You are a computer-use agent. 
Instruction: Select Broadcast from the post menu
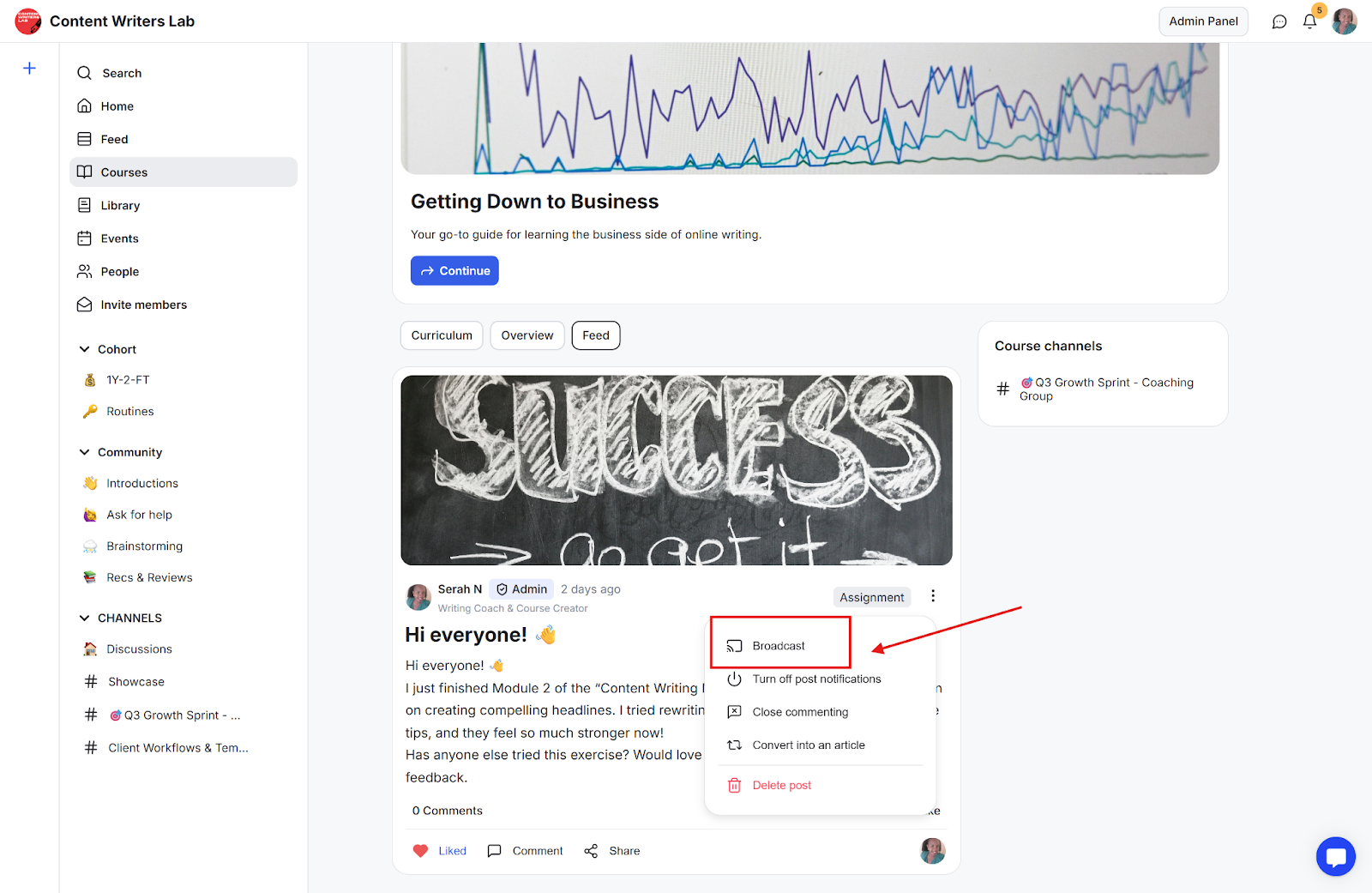778,646
